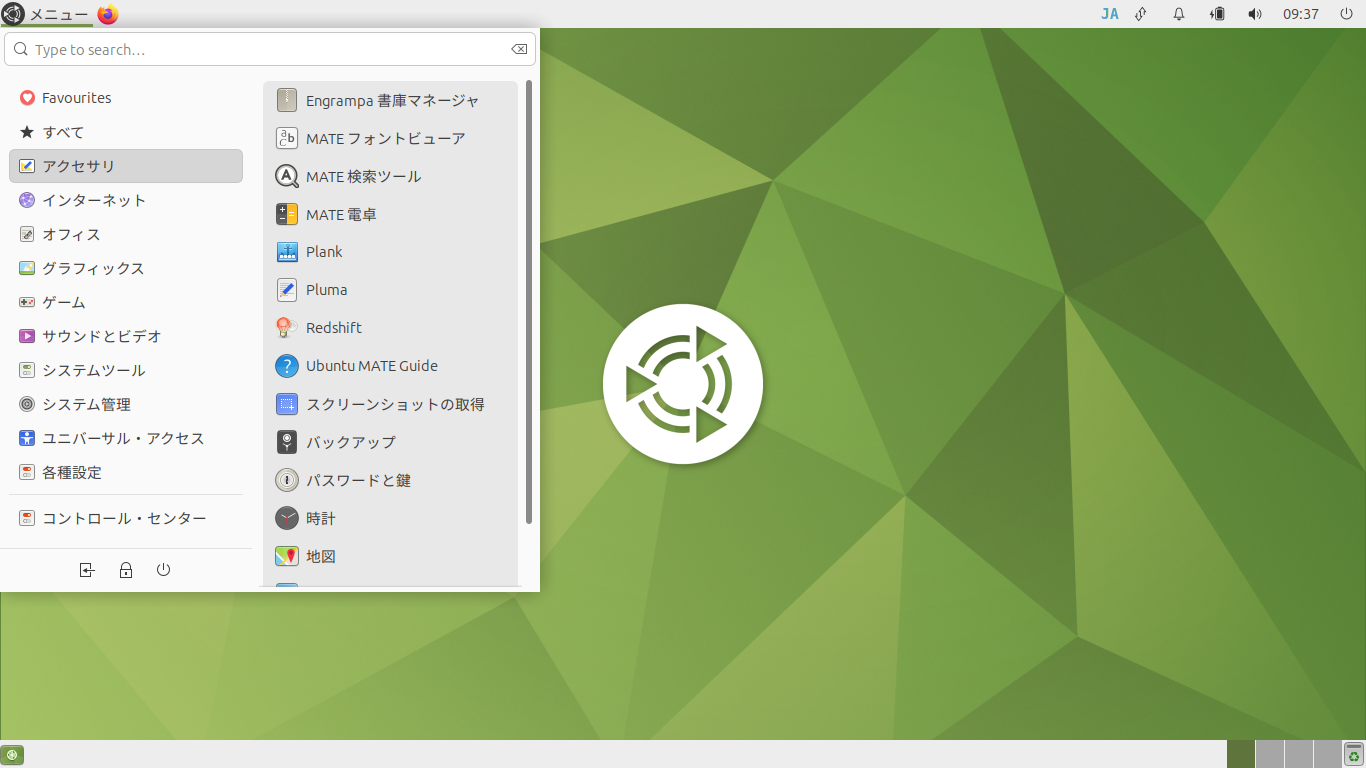Screen dimensions: 1366x768
Task: Toggle the show desktop button
Action: [13, 754]
